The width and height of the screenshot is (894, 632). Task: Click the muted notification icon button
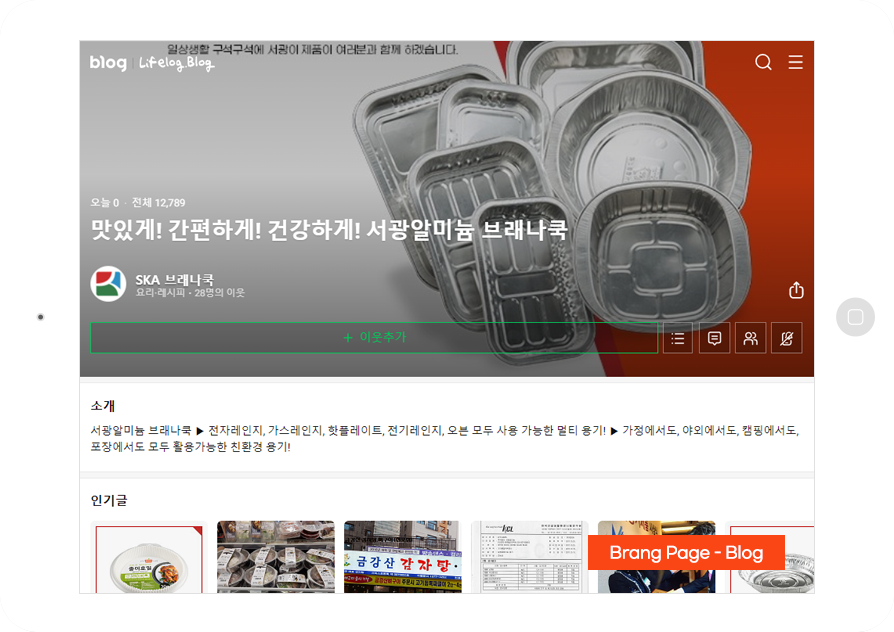(787, 338)
